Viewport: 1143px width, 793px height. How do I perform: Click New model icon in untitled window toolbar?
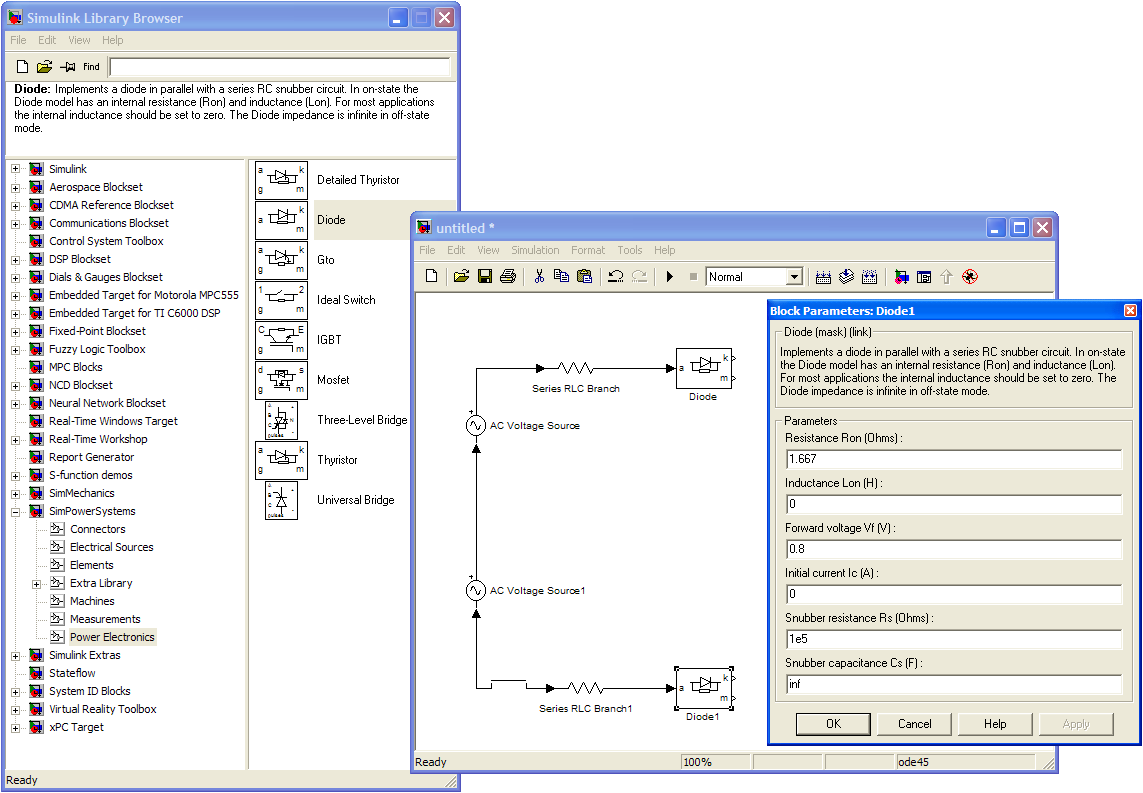pos(432,277)
